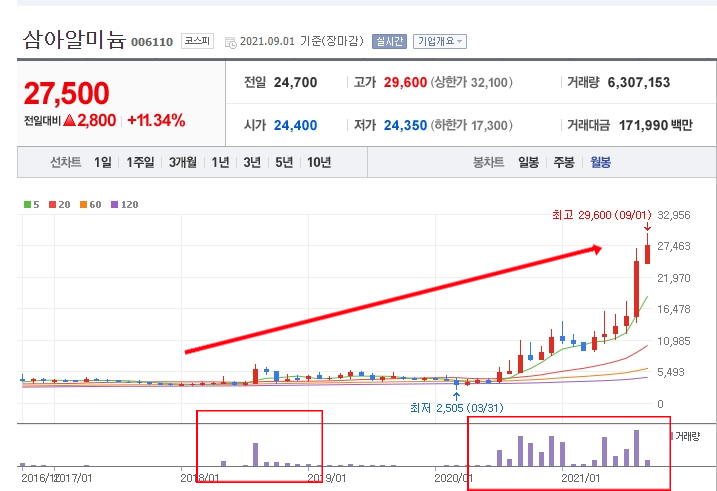The image size is (717, 491).
Task: Click the 32,956 price axis label
Action: pos(674,215)
